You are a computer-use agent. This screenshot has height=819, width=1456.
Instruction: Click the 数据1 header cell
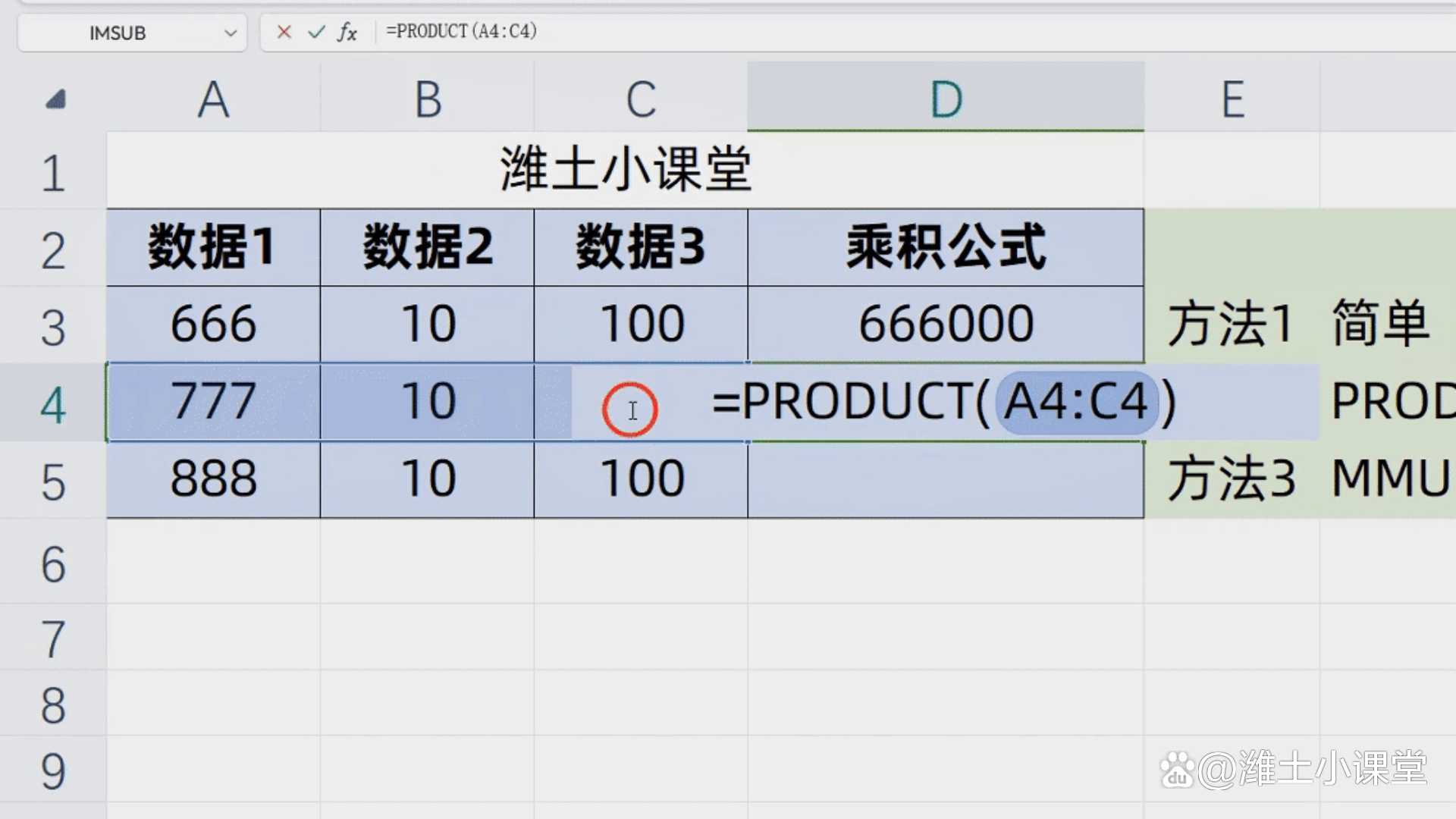tap(213, 247)
